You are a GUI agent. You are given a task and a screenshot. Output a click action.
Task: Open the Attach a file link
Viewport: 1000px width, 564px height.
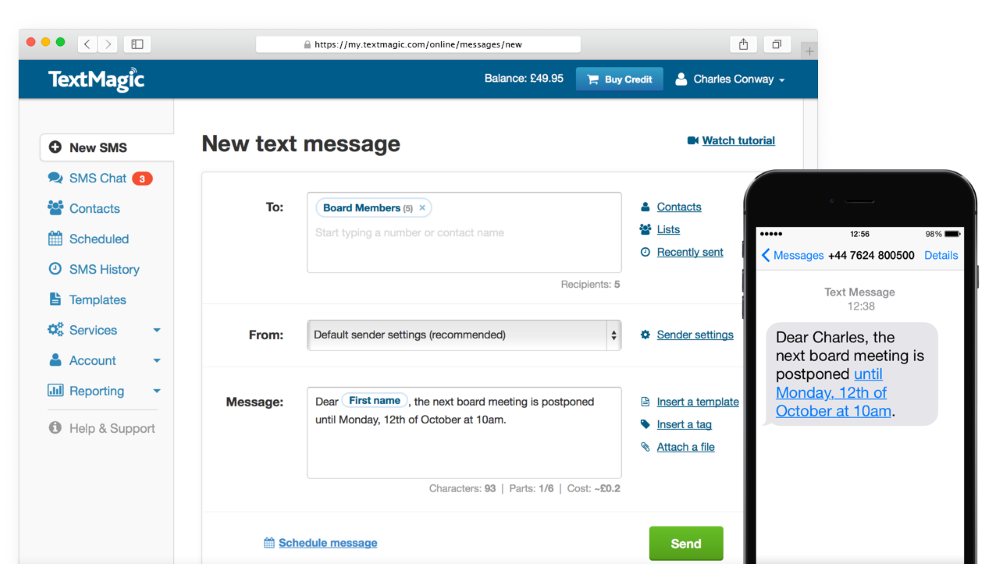tap(686, 447)
